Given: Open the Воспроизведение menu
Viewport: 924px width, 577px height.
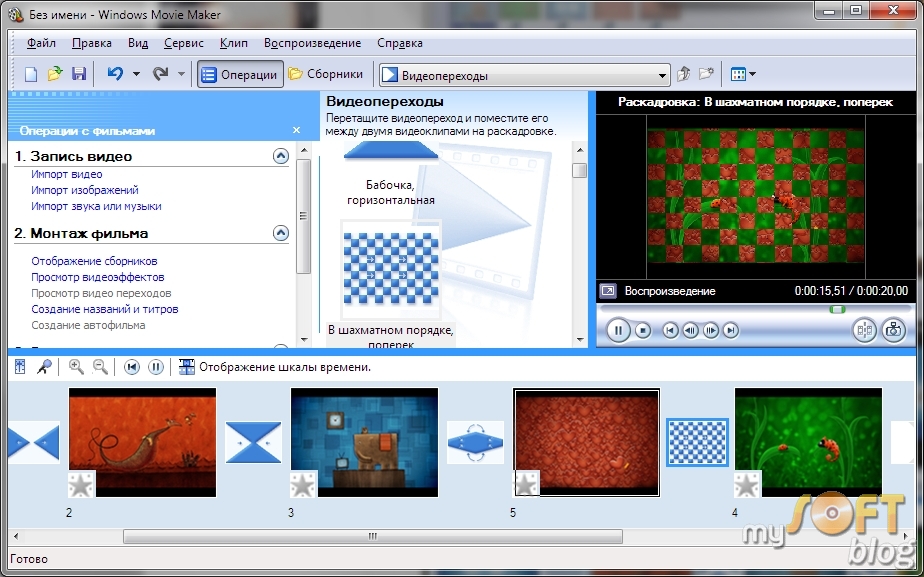Looking at the screenshot, I should [312, 43].
